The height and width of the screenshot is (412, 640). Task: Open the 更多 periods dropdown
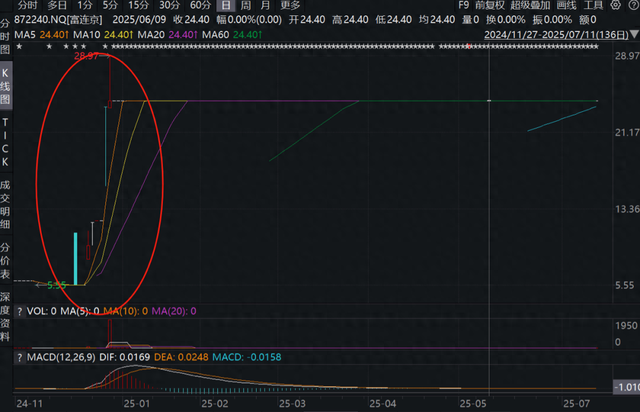[x=290, y=5]
